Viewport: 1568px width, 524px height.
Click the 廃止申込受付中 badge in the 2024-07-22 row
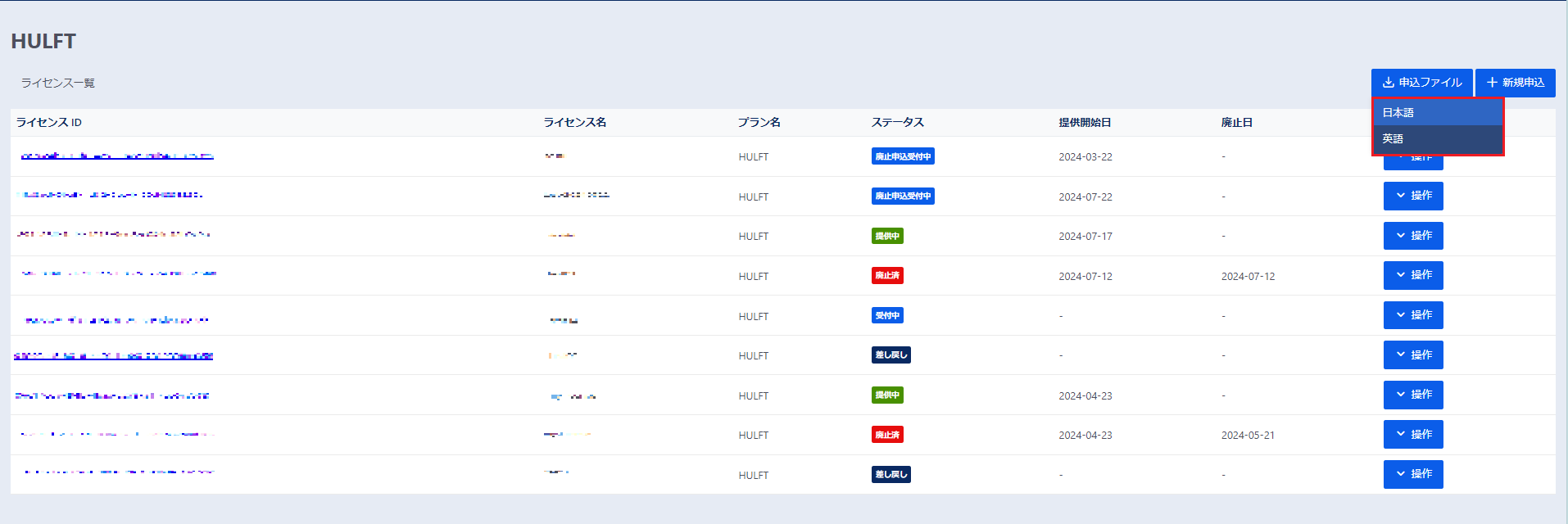(903, 196)
